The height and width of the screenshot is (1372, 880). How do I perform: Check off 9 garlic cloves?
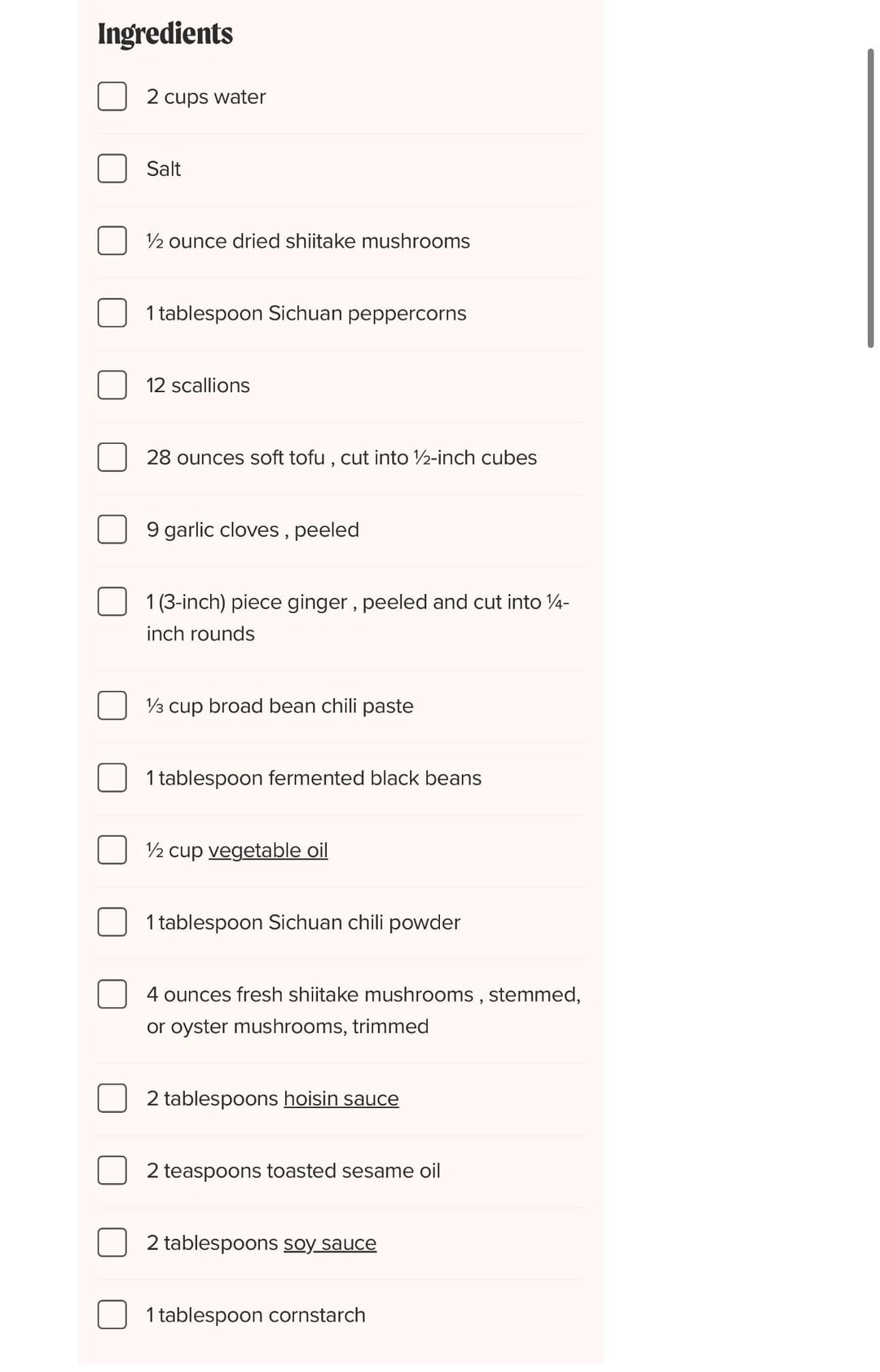click(112, 530)
